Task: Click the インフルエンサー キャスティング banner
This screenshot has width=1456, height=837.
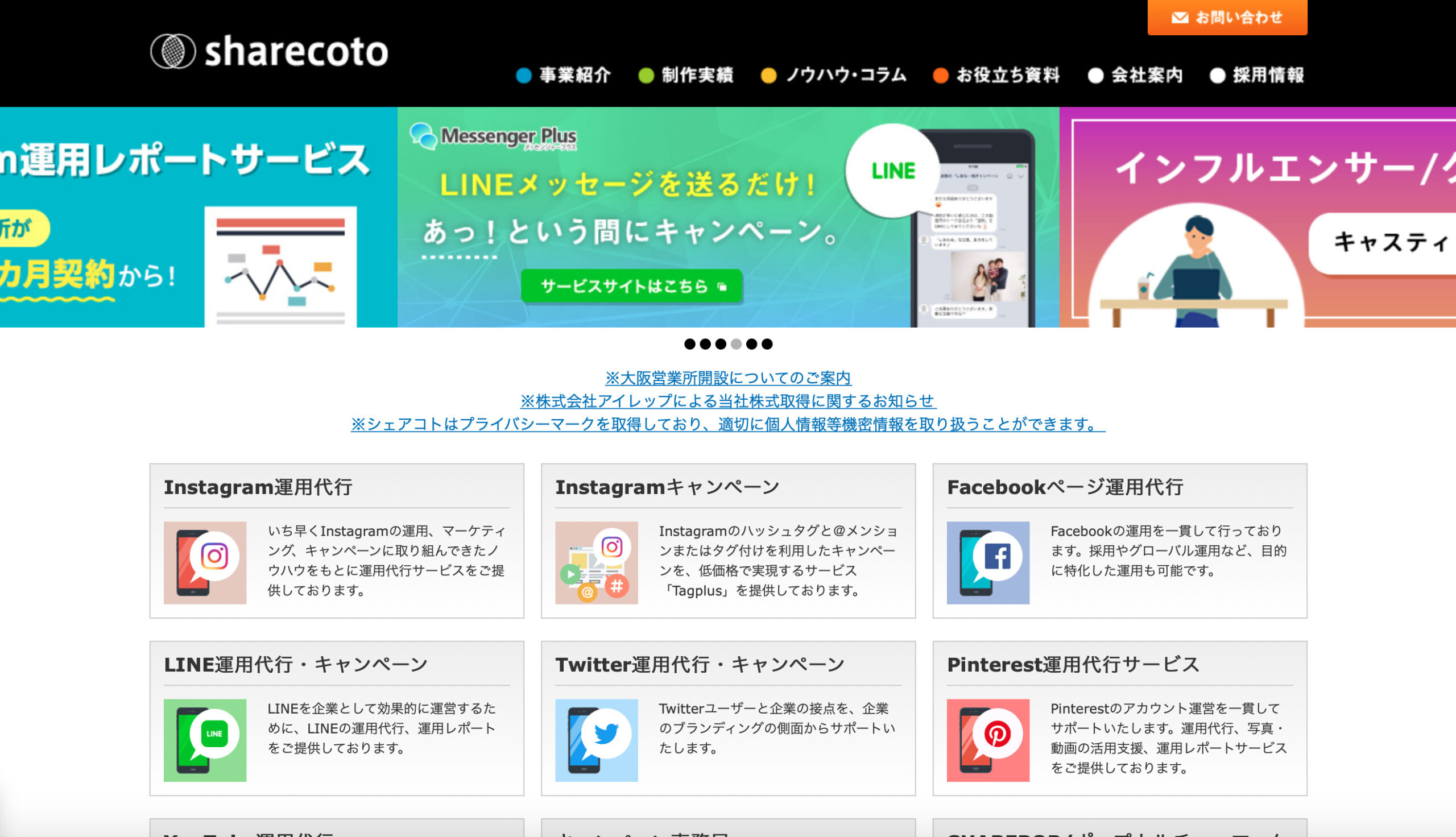Action: point(1257,217)
